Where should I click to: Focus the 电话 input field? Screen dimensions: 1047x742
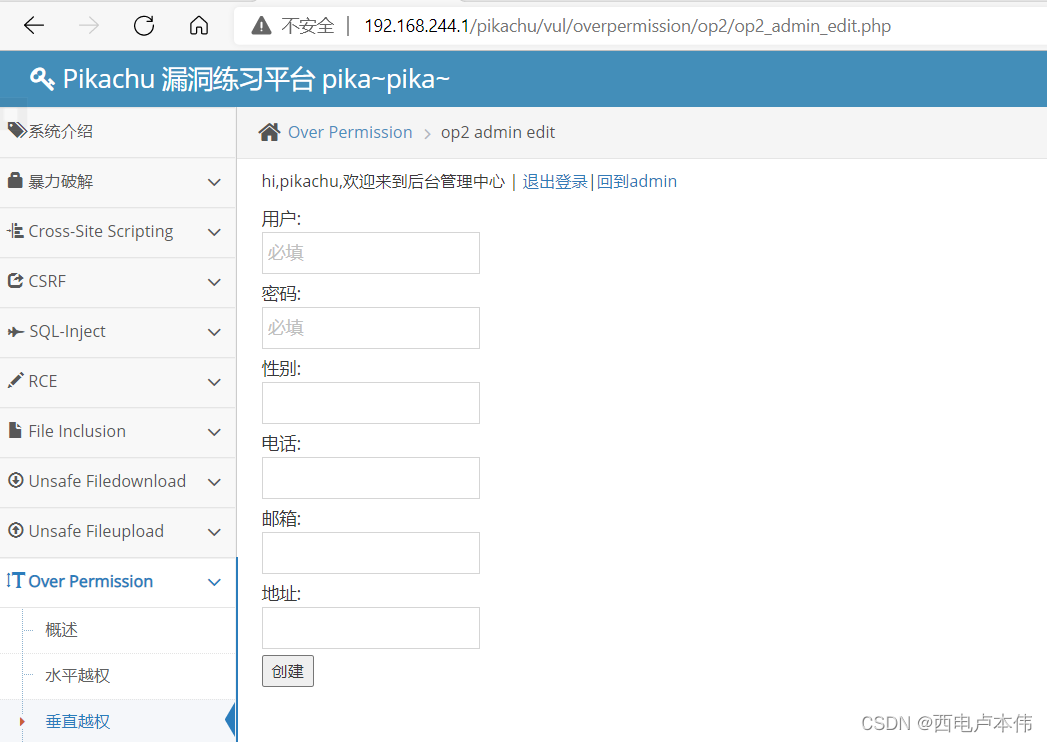pyautogui.click(x=371, y=478)
